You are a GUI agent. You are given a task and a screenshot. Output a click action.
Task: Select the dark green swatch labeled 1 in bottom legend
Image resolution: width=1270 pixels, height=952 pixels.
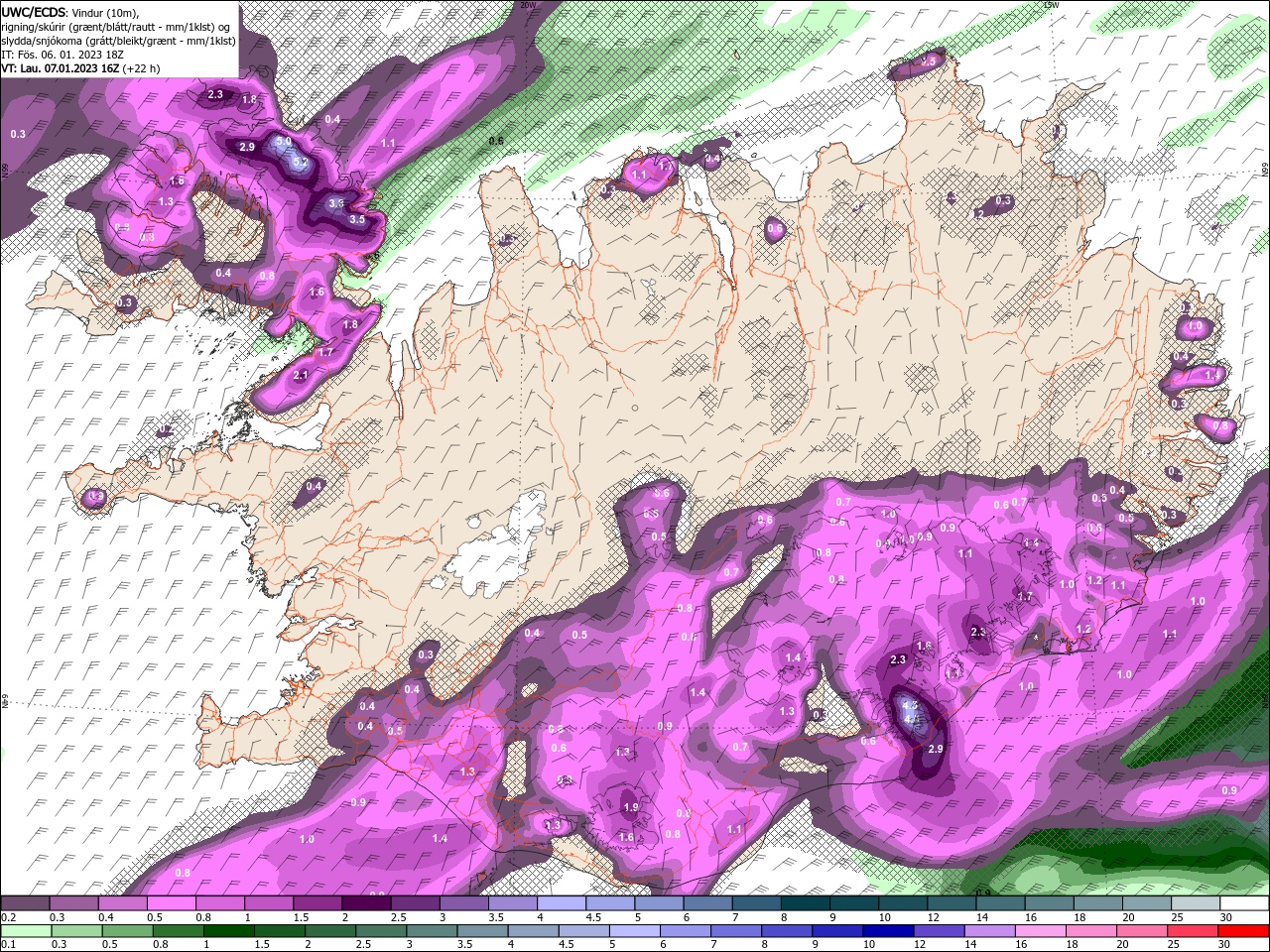point(227,930)
